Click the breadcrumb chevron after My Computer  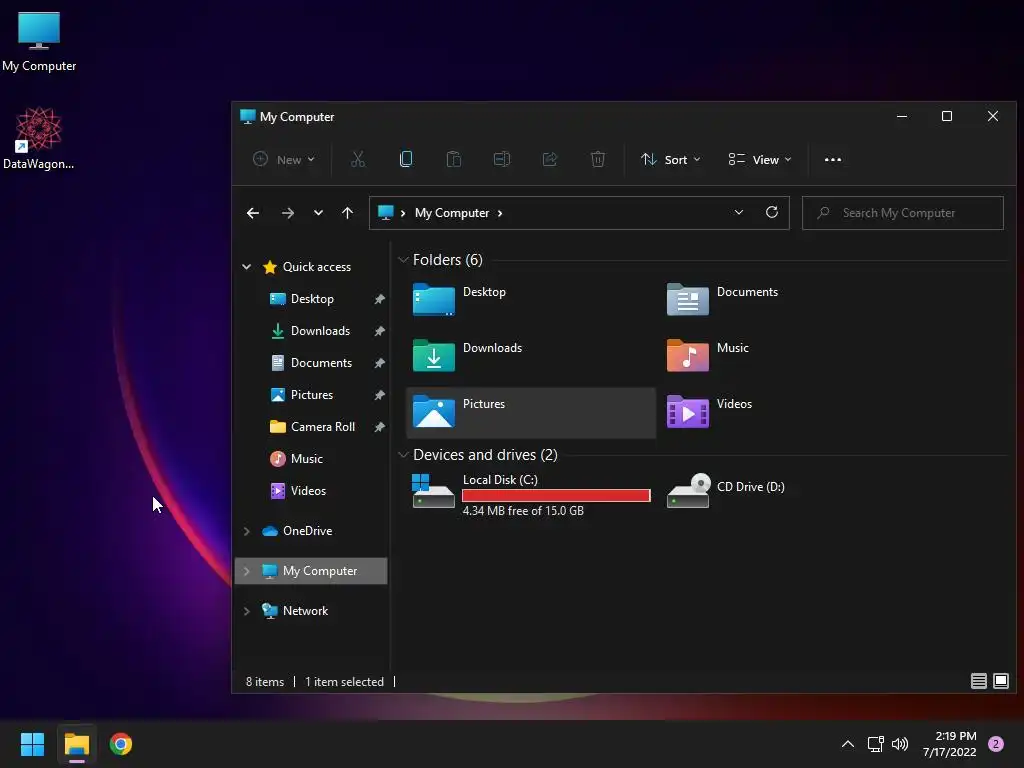click(500, 213)
